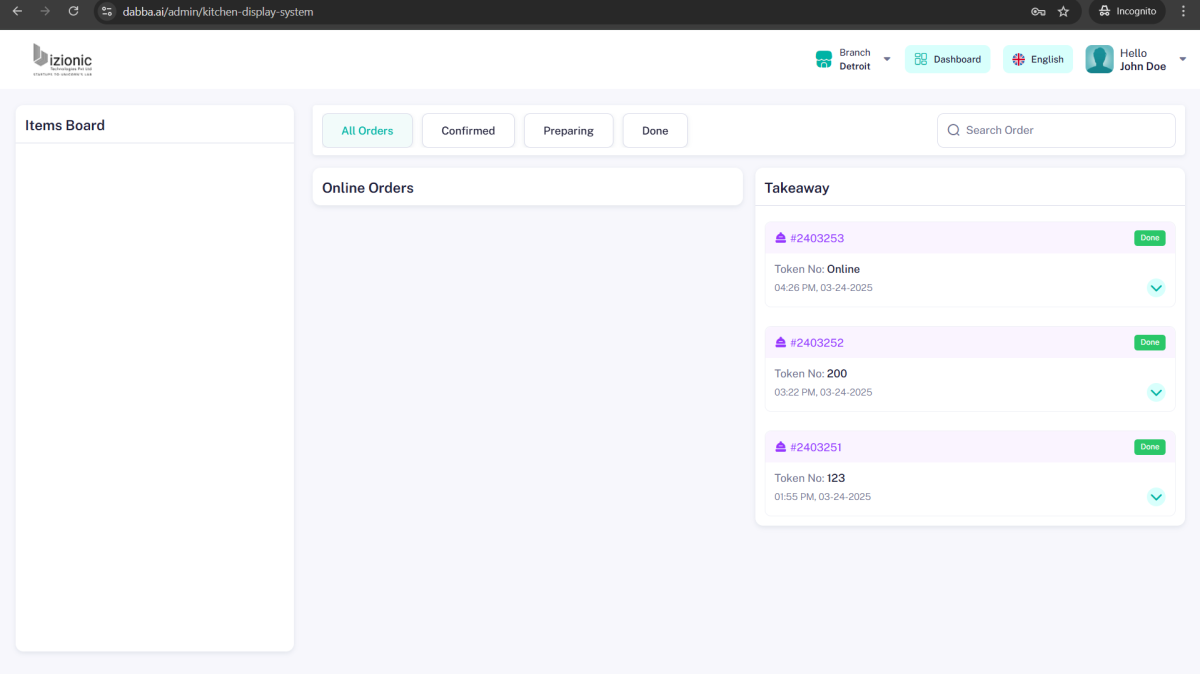Click the site info icon in address bar

click(x=107, y=11)
